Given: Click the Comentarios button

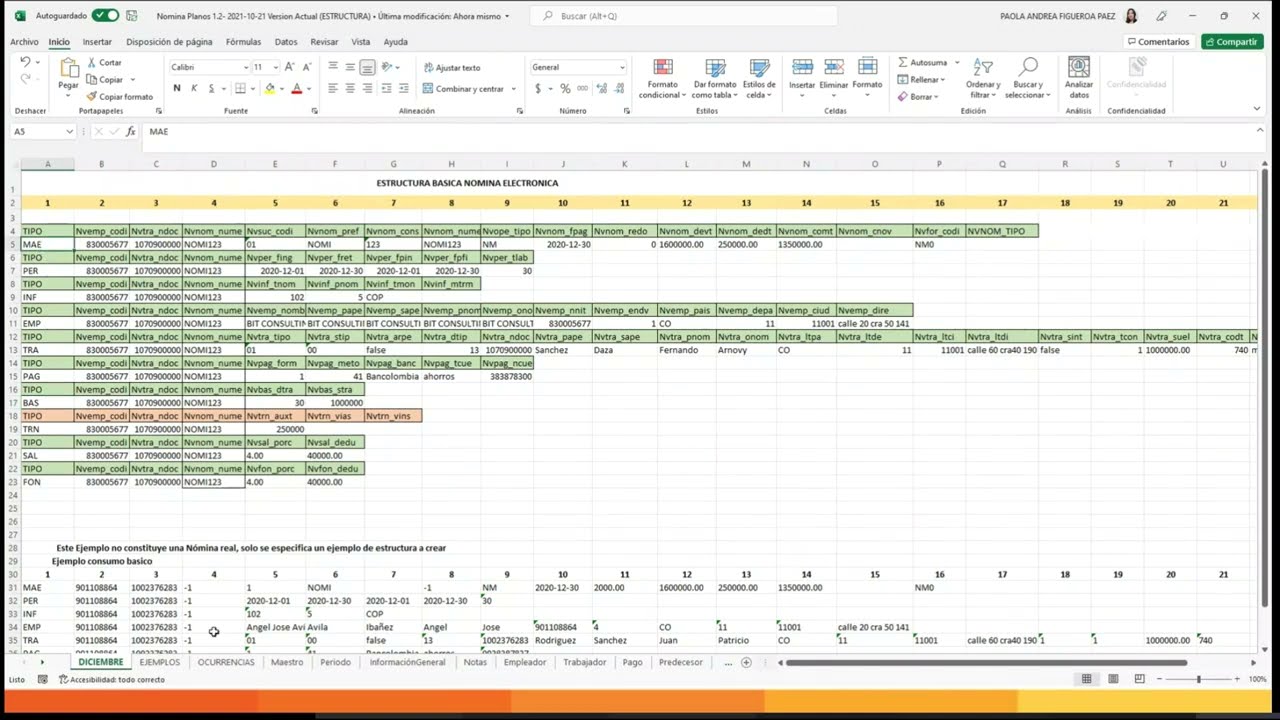Looking at the screenshot, I should [1158, 42].
